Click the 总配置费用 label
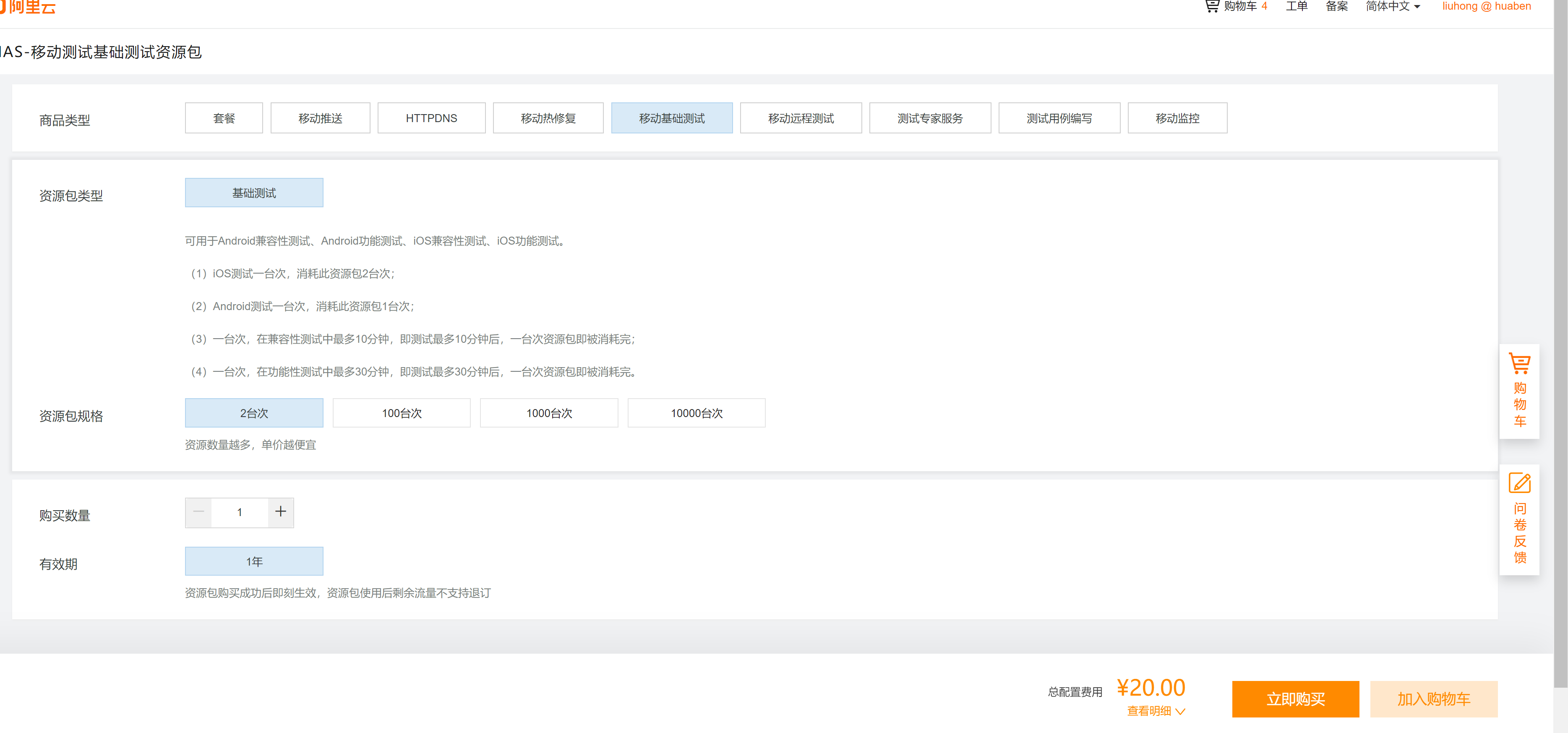Screen dimensions: 1568x733 pos(1075,692)
